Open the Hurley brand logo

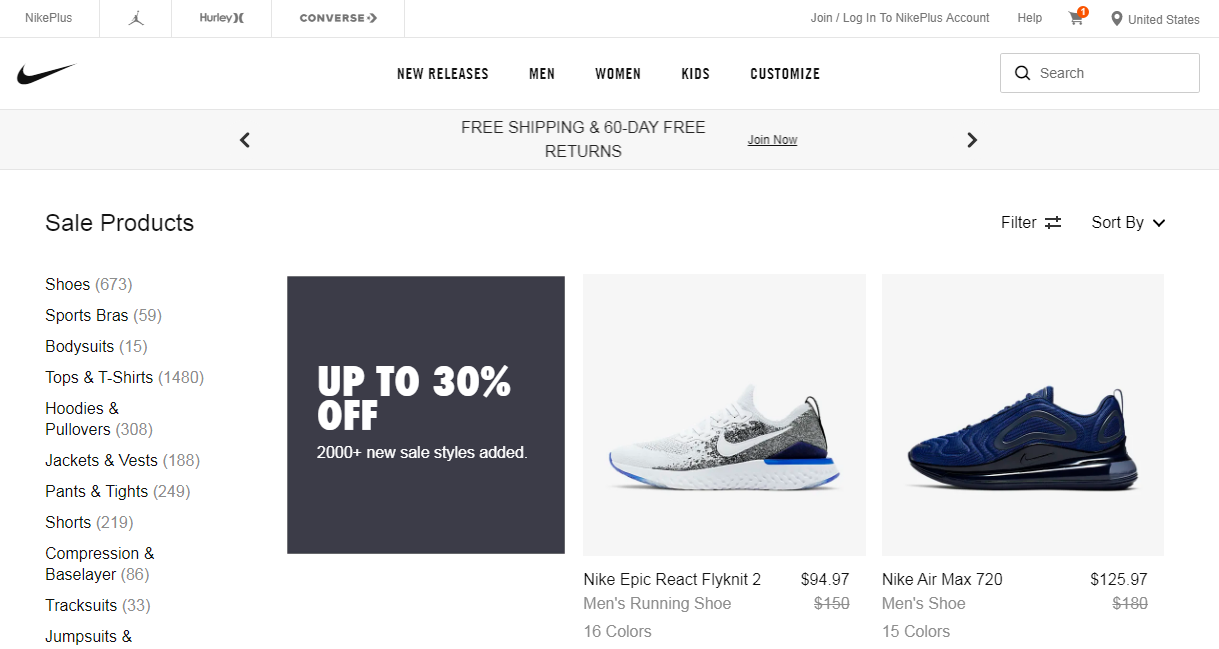pyautogui.click(x=221, y=18)
